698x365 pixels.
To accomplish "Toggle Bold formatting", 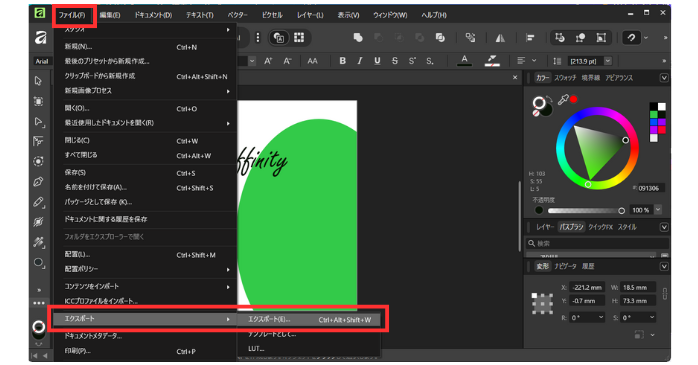I will pyautogui.click(x=342, y=61).
